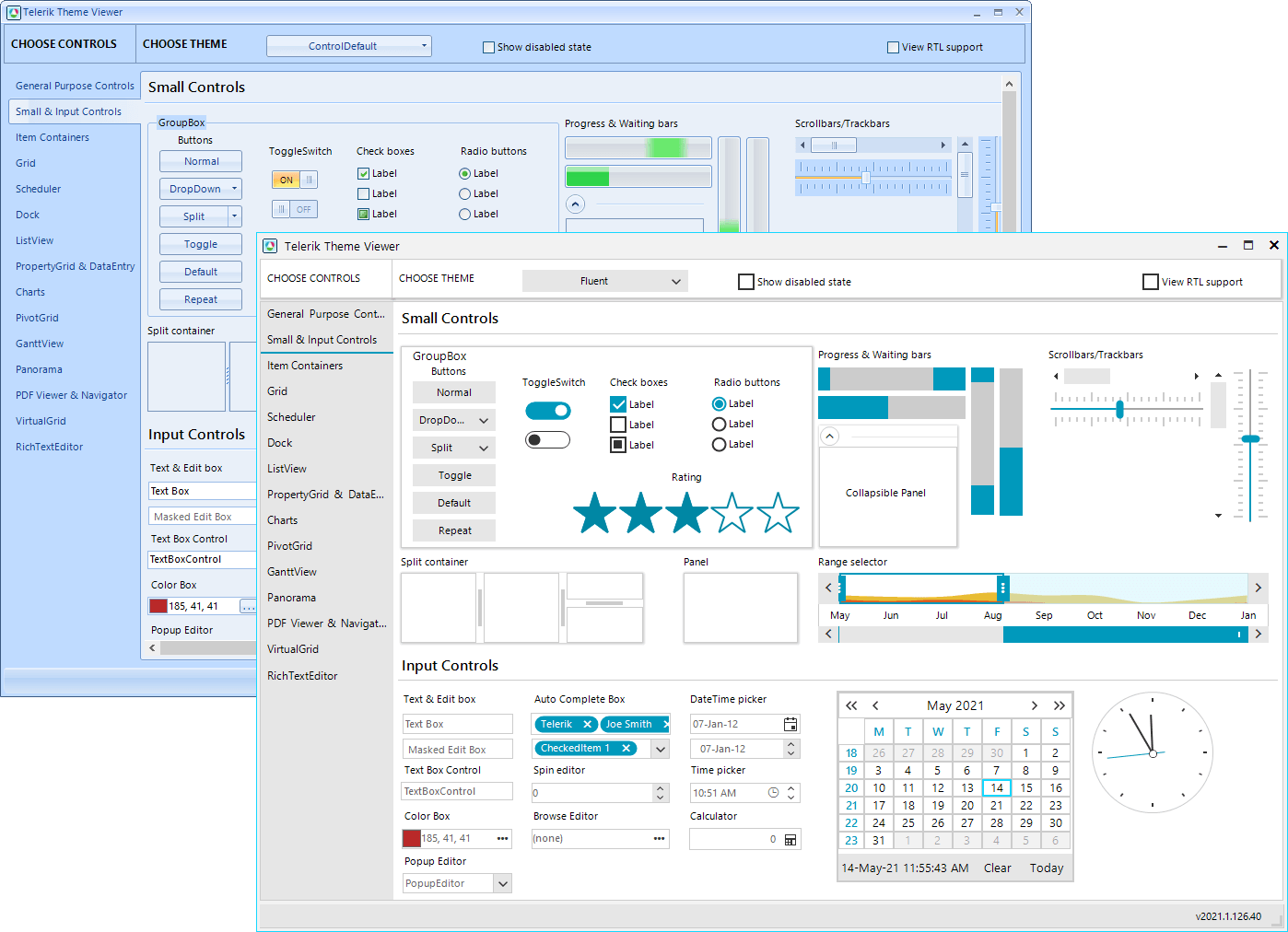Click Today in calendar footer
The height and width of the screenshot is (932, 1288).
click(1047, 868)
